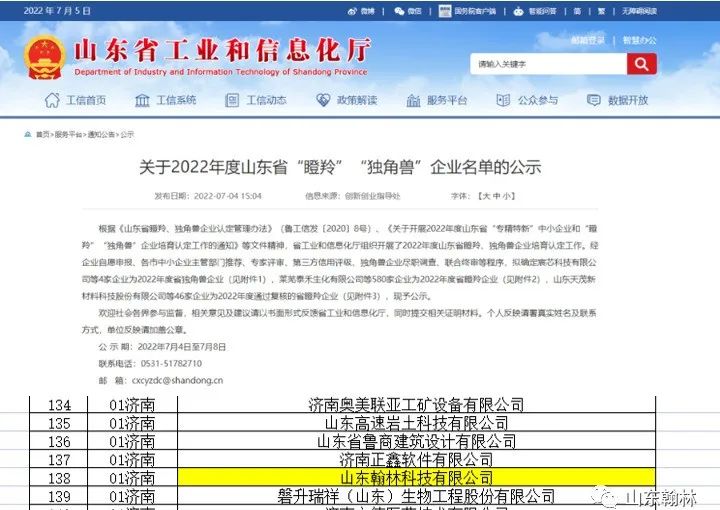Click the breadcrumb home icon
The width and height of the screenshot is (720, 510).
pyautogui.click(x=28, y=135)
